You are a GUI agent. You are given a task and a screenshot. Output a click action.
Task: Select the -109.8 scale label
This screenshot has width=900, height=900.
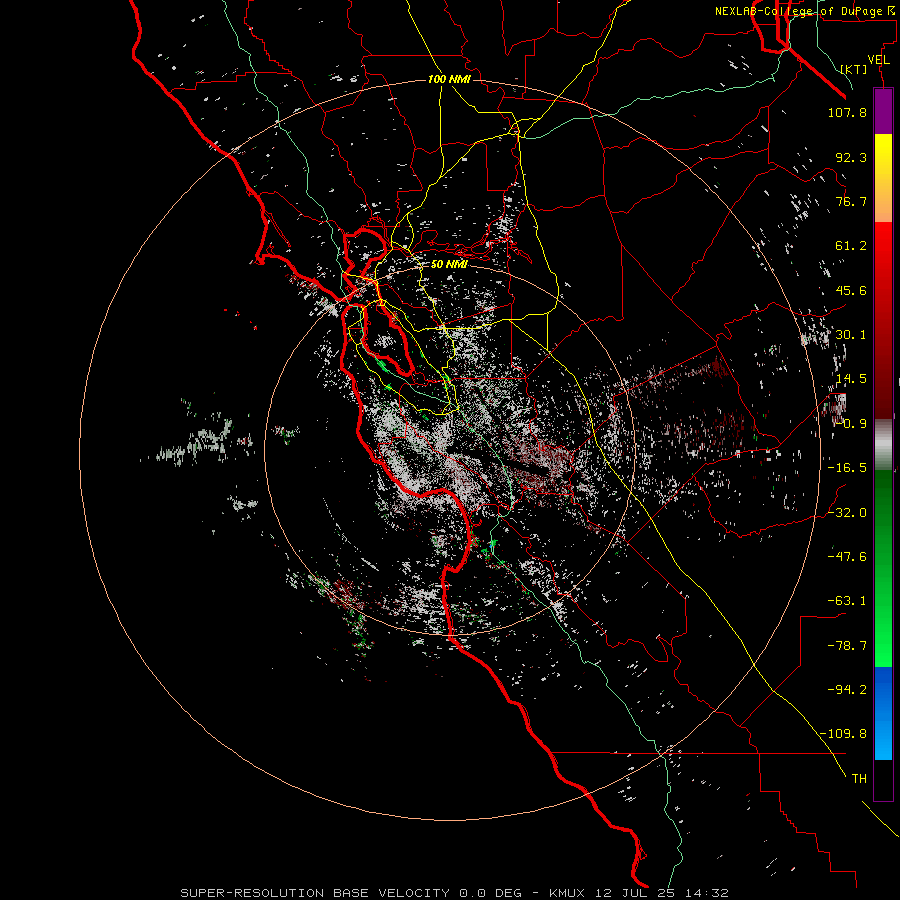click(x=843, y=734)
